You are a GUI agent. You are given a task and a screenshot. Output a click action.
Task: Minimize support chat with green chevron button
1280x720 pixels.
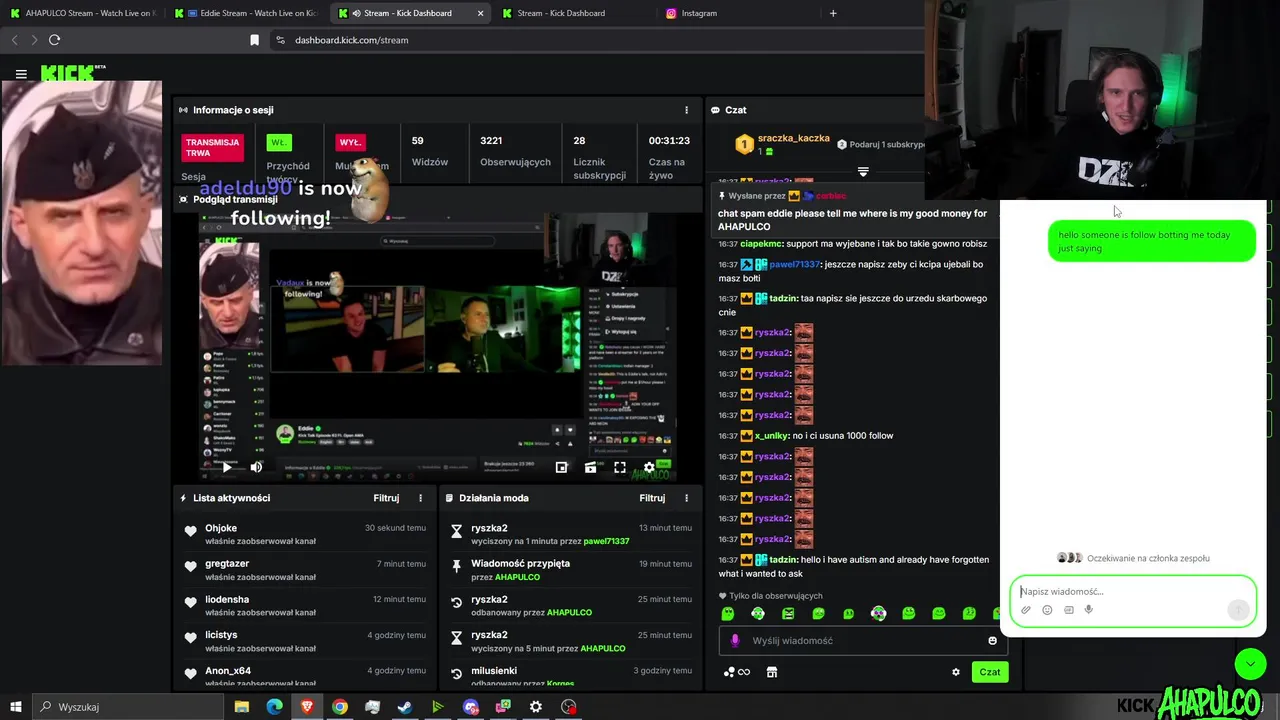pos(1250,663)
